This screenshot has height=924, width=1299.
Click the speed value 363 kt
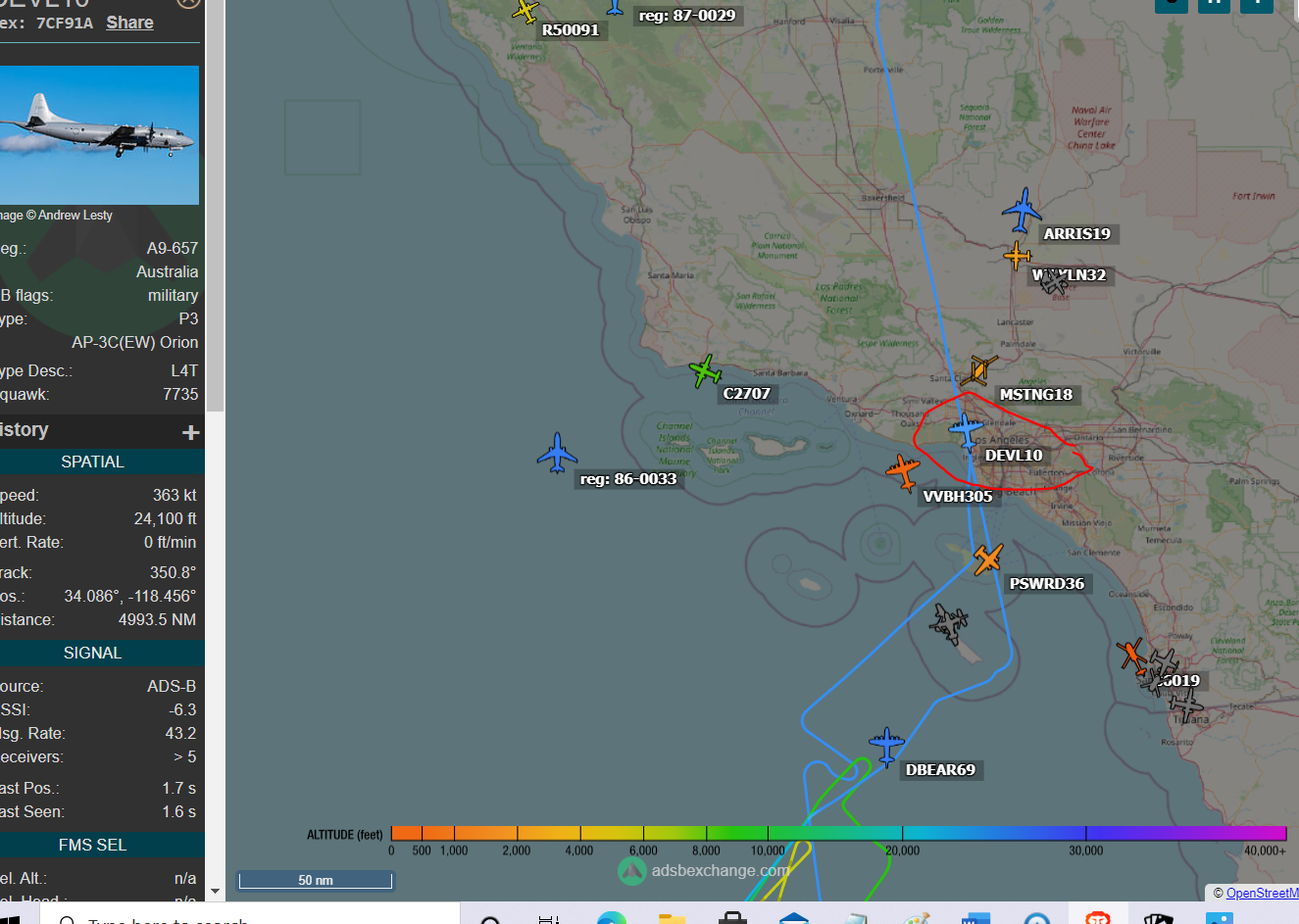[x=175, y=496]
